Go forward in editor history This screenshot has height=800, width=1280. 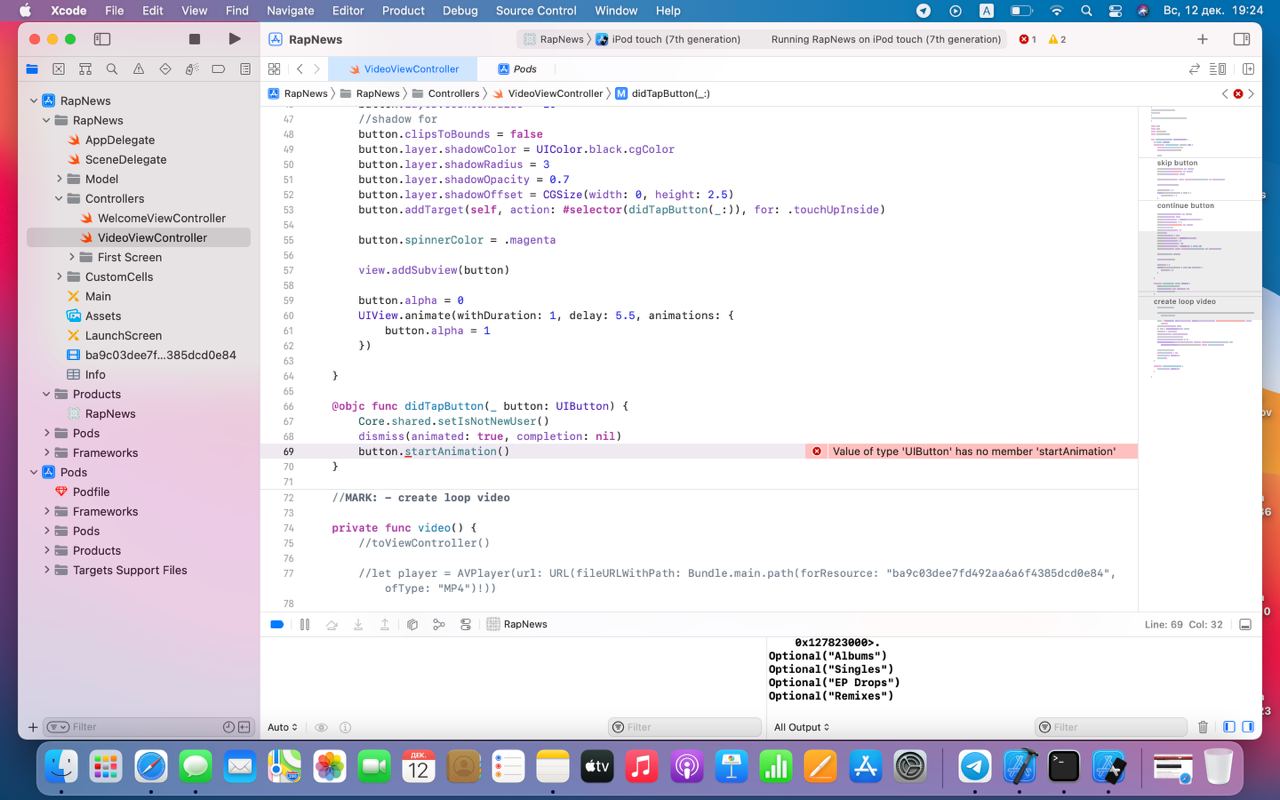point(317,69)
